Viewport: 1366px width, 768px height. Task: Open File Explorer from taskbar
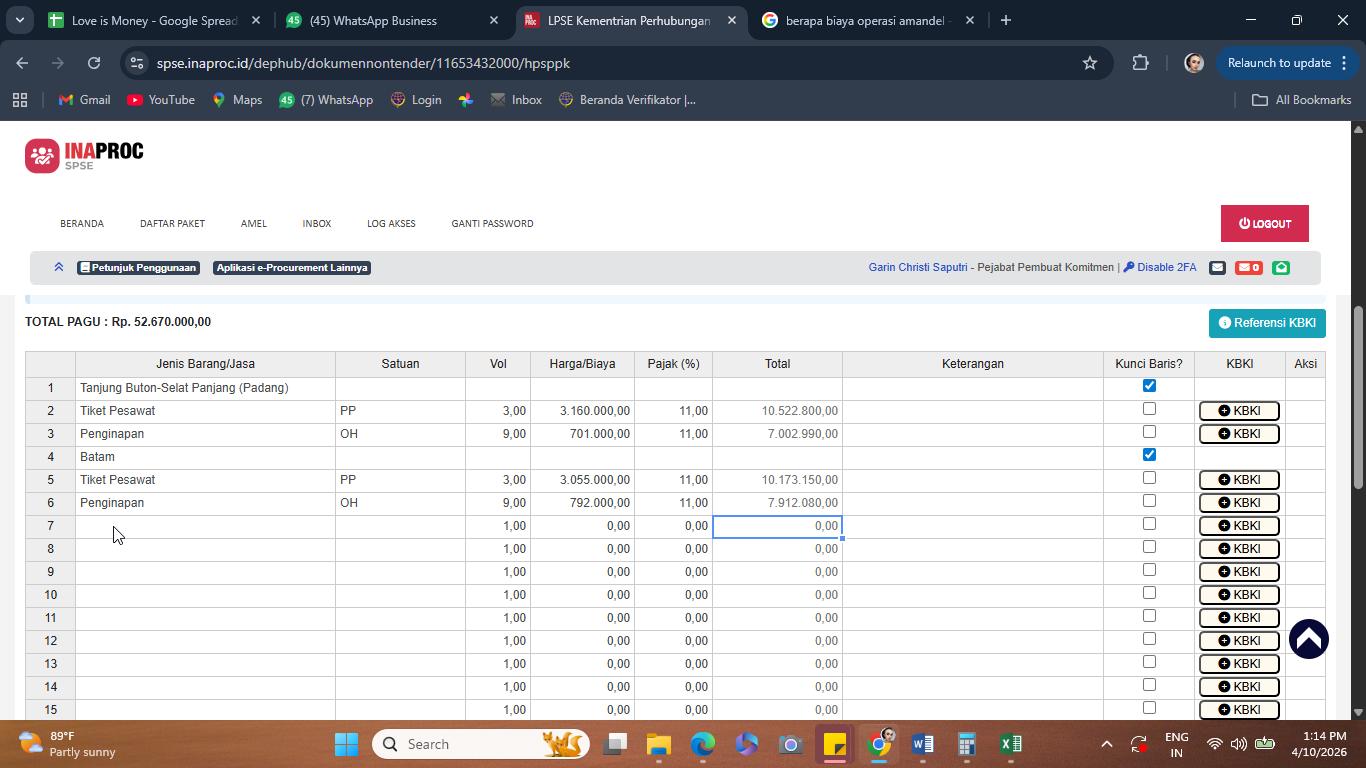pos(658,744)
